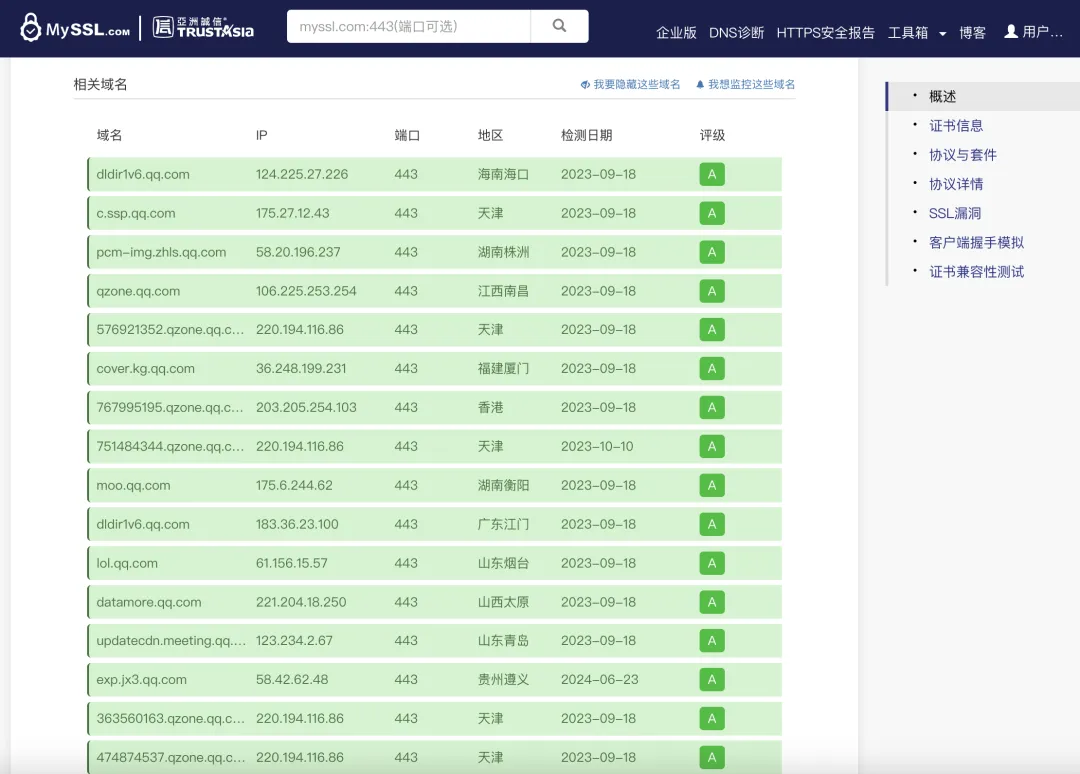Click the A rating badge for c.ssp.qq.com
This screenshot has width=1080, height=774.
(712, 213)
